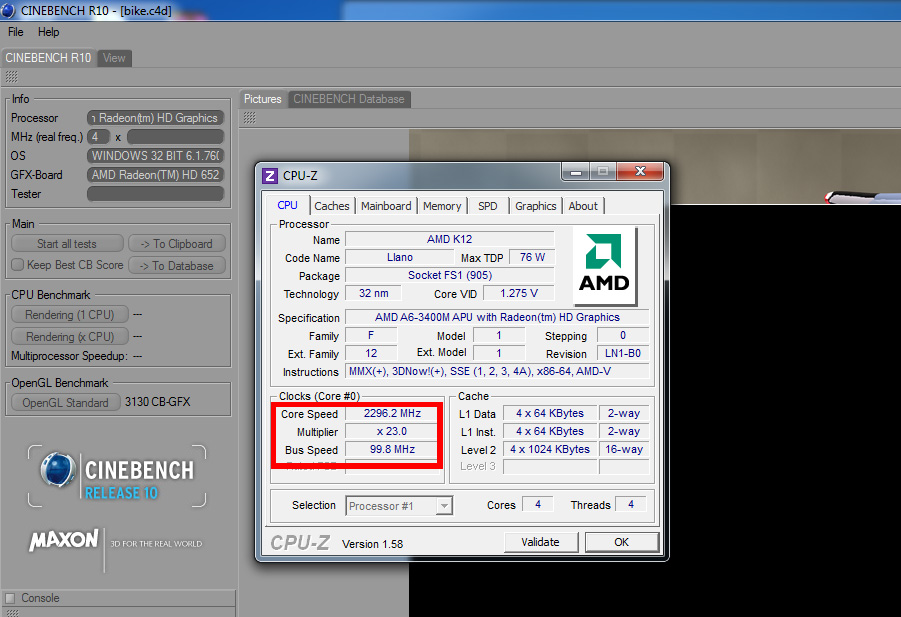Click the Cores count value
The height and width of the screenshot is (617, 901).
538,504
